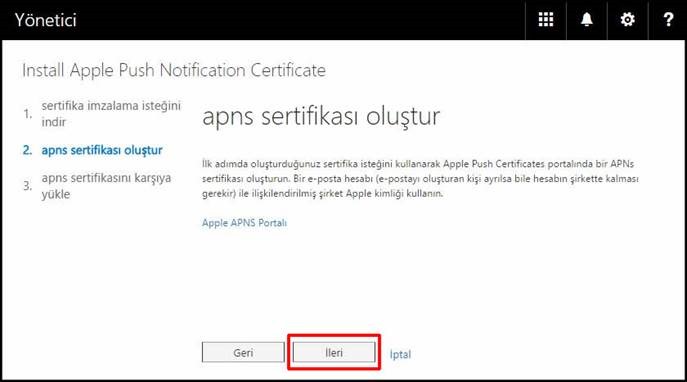Open the help question mark icon

pyautogui.click(x=668, y=20)
